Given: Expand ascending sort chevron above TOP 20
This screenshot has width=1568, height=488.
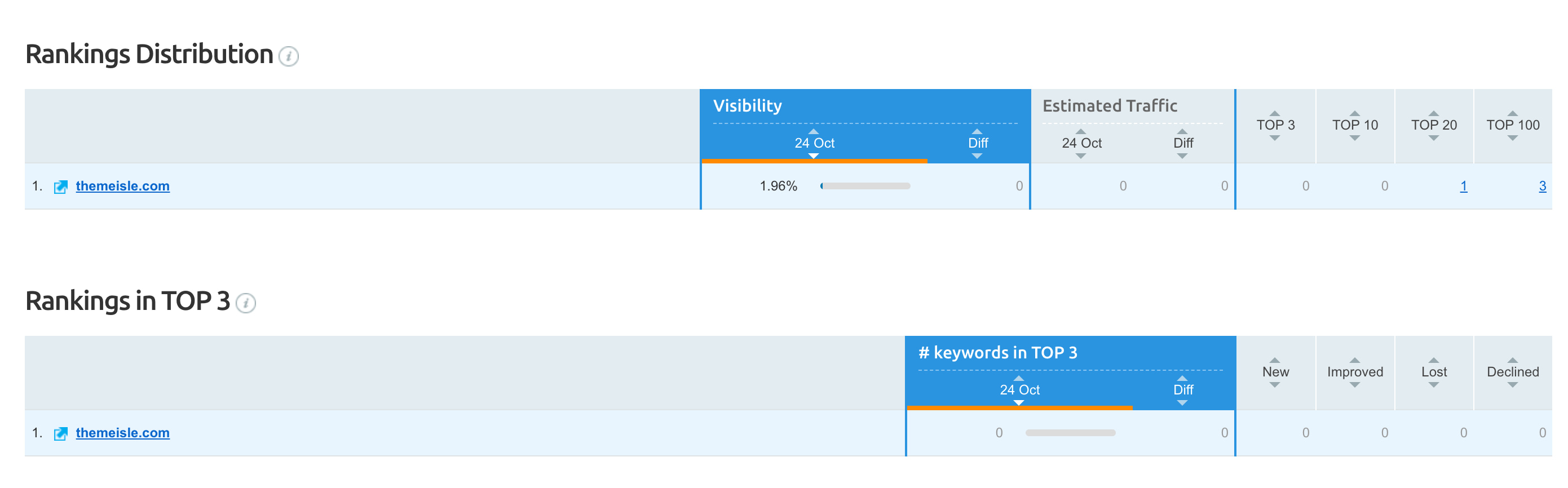Looking at the screenshot, I should [1434, 113].
